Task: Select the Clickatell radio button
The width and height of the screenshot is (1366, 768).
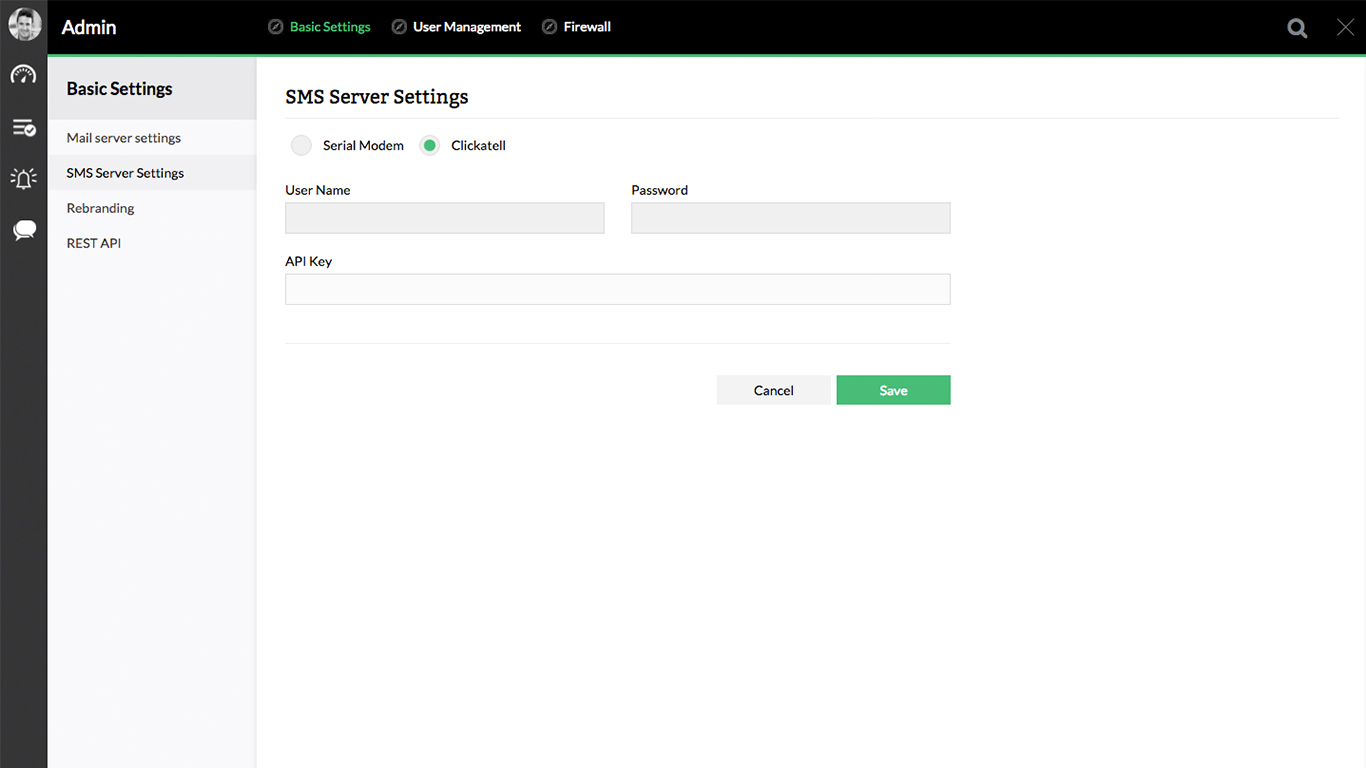Action: point(429,145)
